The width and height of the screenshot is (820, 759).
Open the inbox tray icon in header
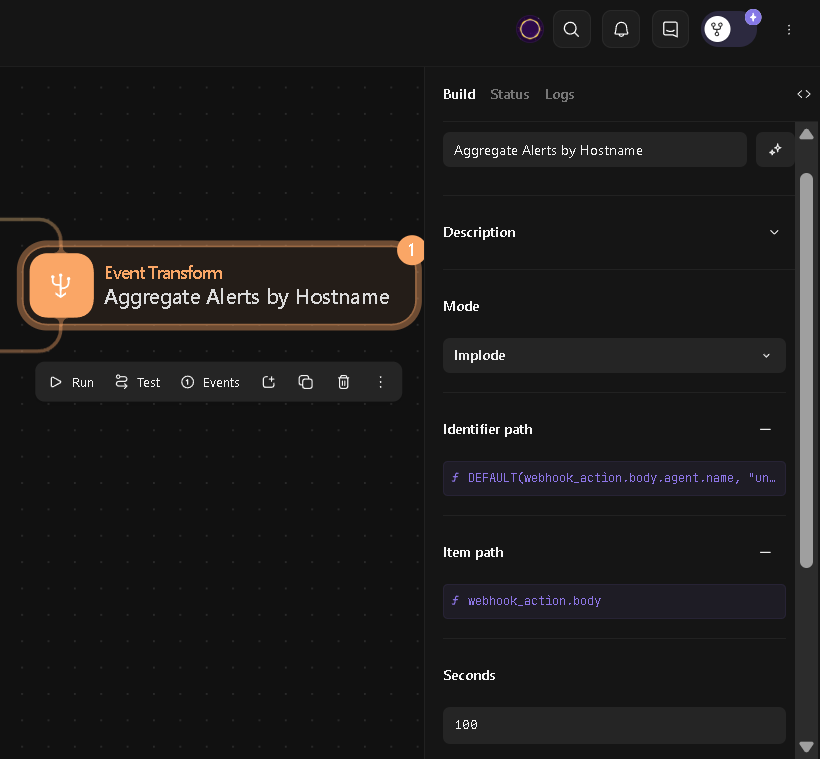pyautogui.click(x=670, y=29)
